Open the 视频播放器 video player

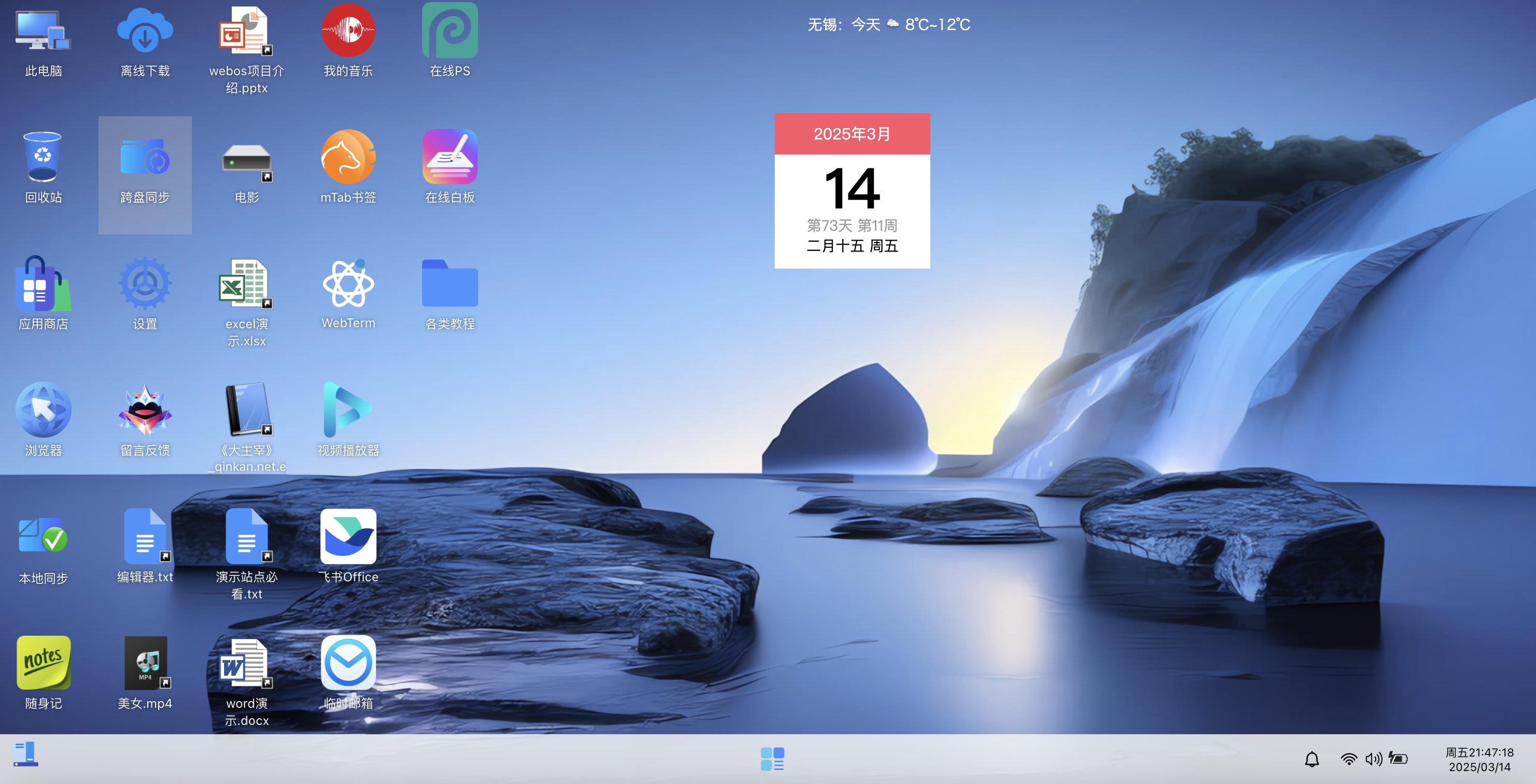click(348, 410)
